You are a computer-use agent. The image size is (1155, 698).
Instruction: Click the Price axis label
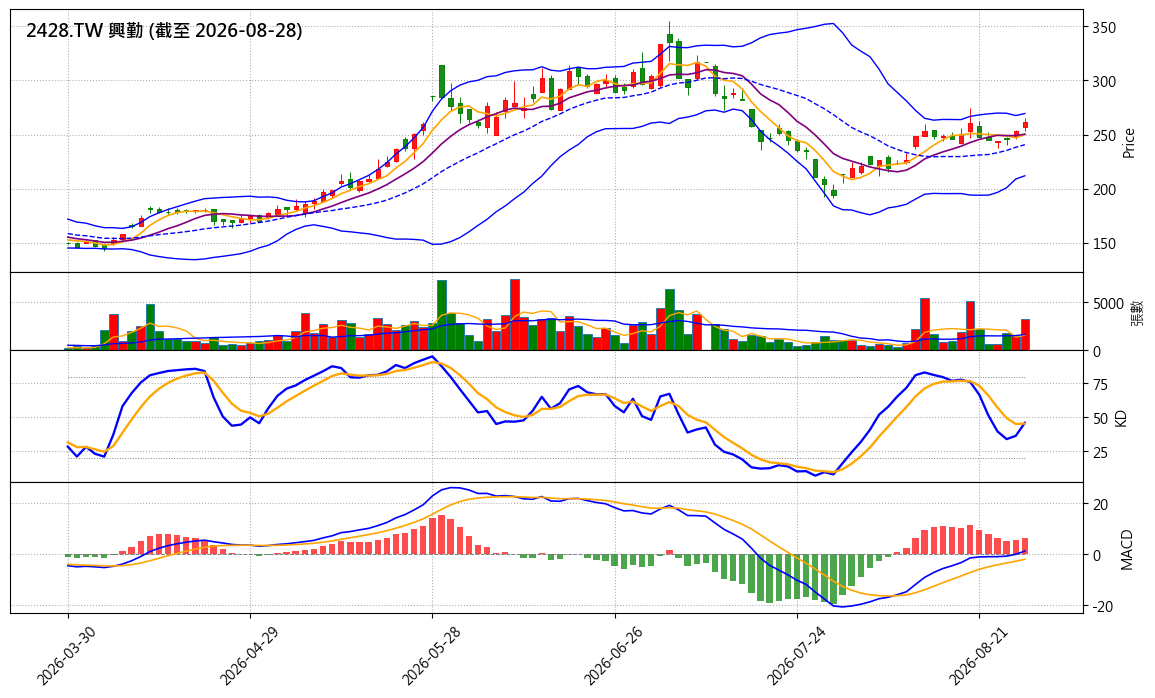pos(1128,144)
